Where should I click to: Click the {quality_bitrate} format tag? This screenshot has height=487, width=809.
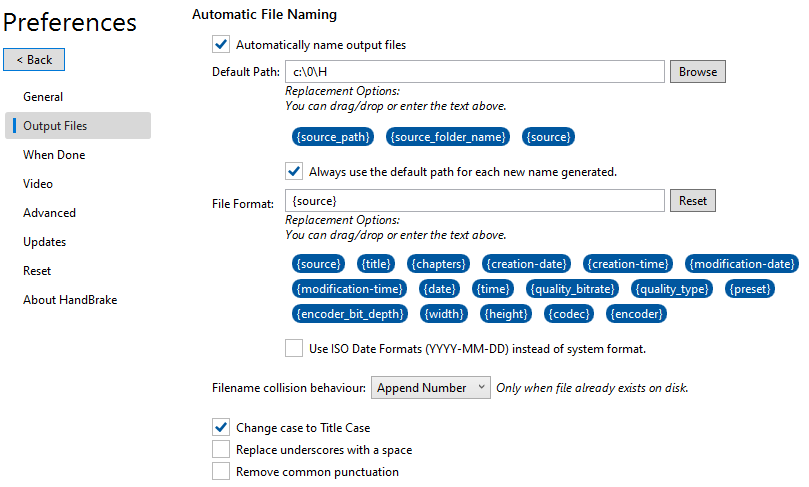(x=575, y=288)
